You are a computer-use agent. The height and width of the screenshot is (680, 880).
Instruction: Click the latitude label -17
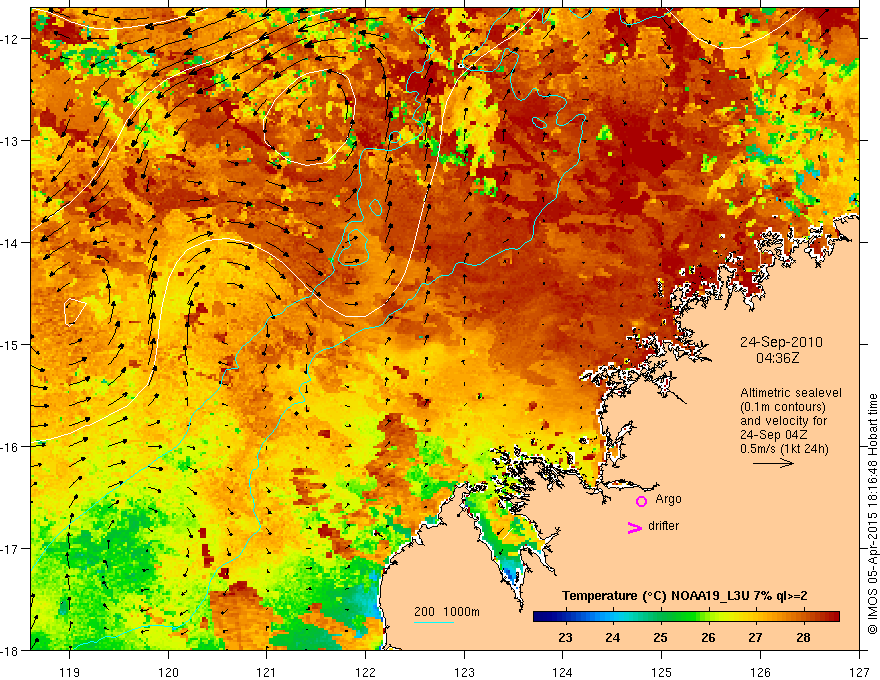11,548
